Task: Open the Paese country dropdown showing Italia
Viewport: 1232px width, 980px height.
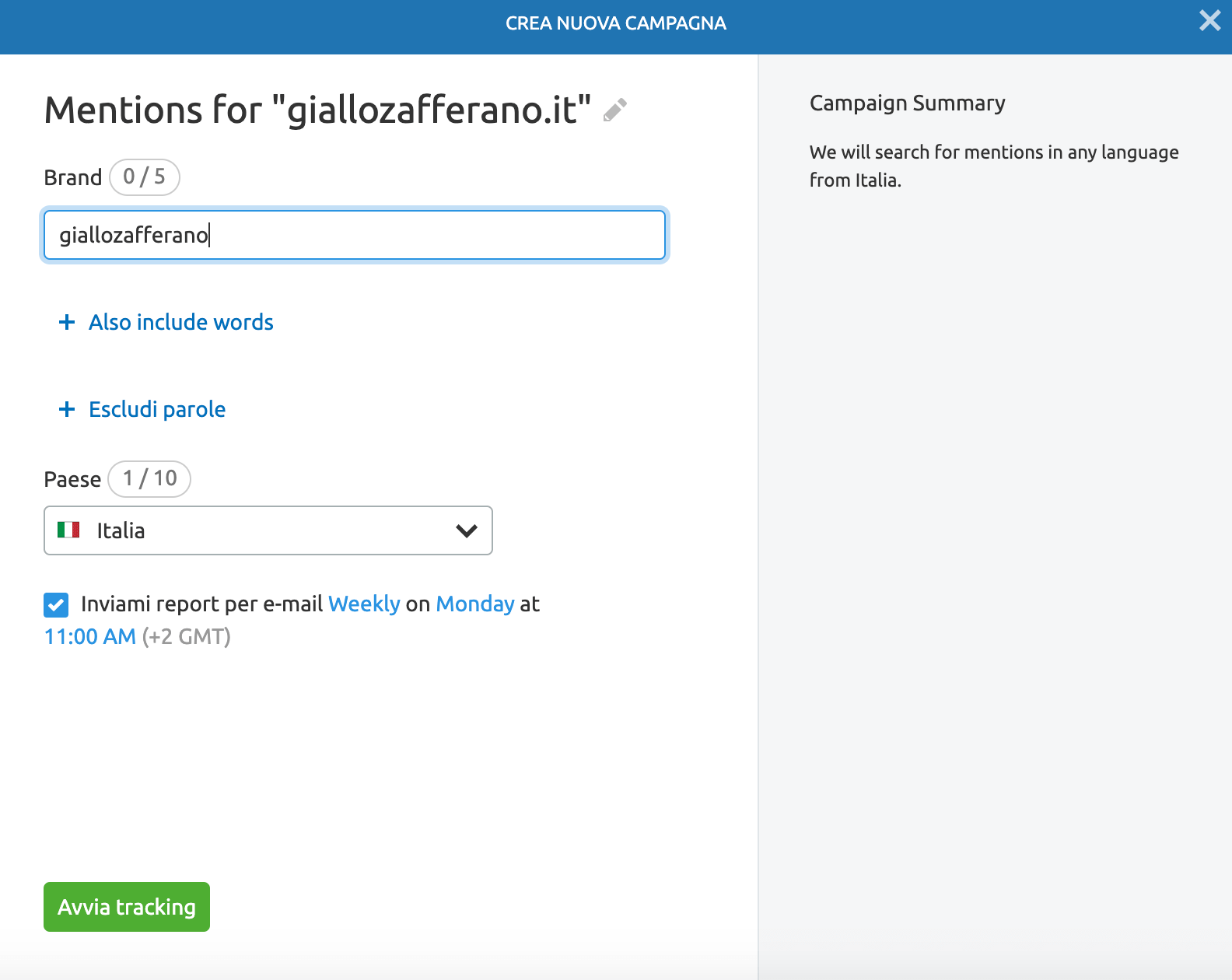Action: pos(268,530)
